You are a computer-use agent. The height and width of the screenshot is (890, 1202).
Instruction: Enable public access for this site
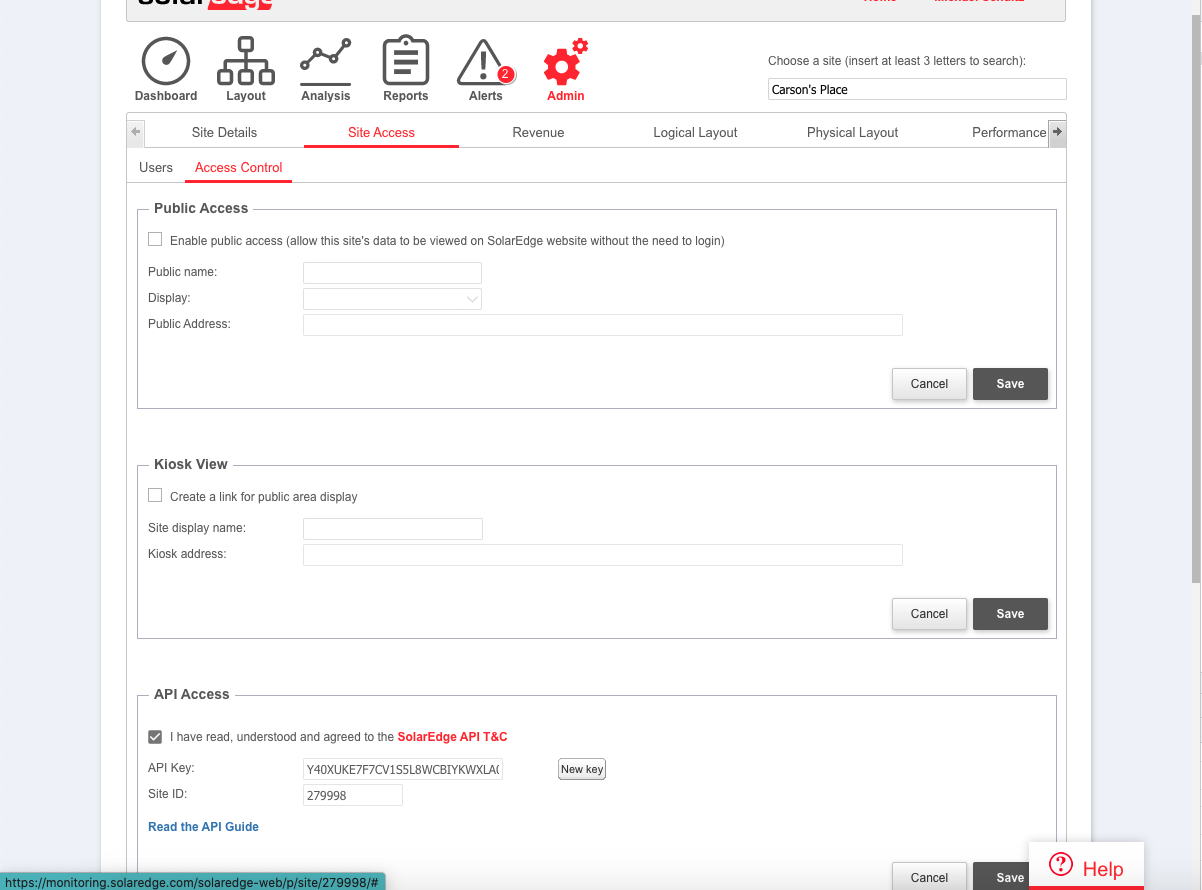coord(155,239)
